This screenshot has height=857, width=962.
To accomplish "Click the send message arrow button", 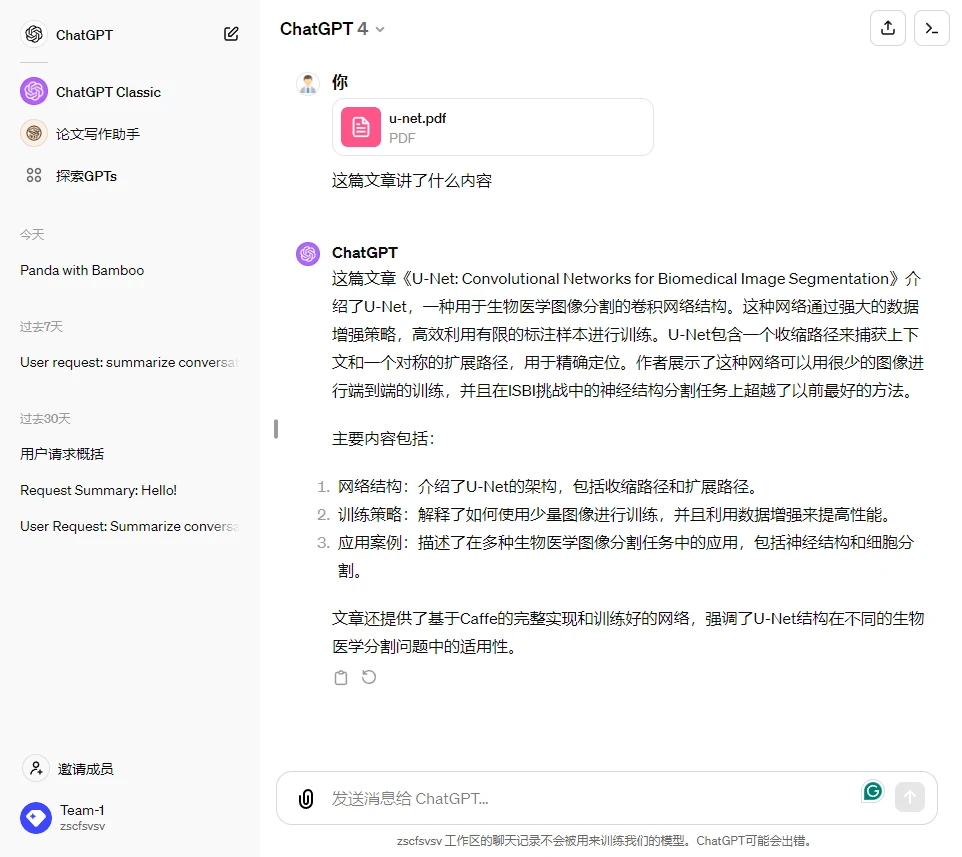I will [x=909, y=797].
